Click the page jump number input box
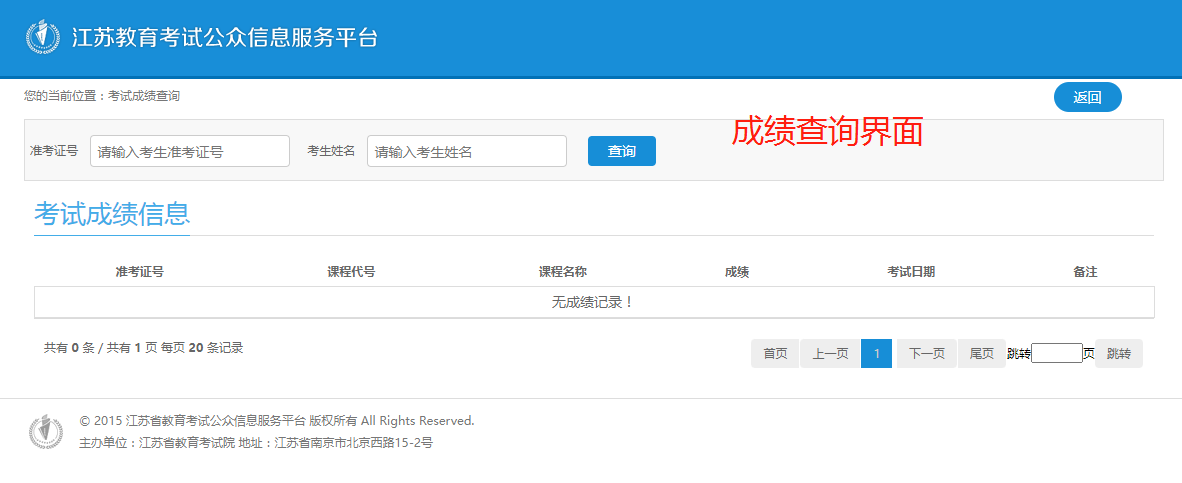The width and height of the screenshot is (1182, 483). (1056, 353)
